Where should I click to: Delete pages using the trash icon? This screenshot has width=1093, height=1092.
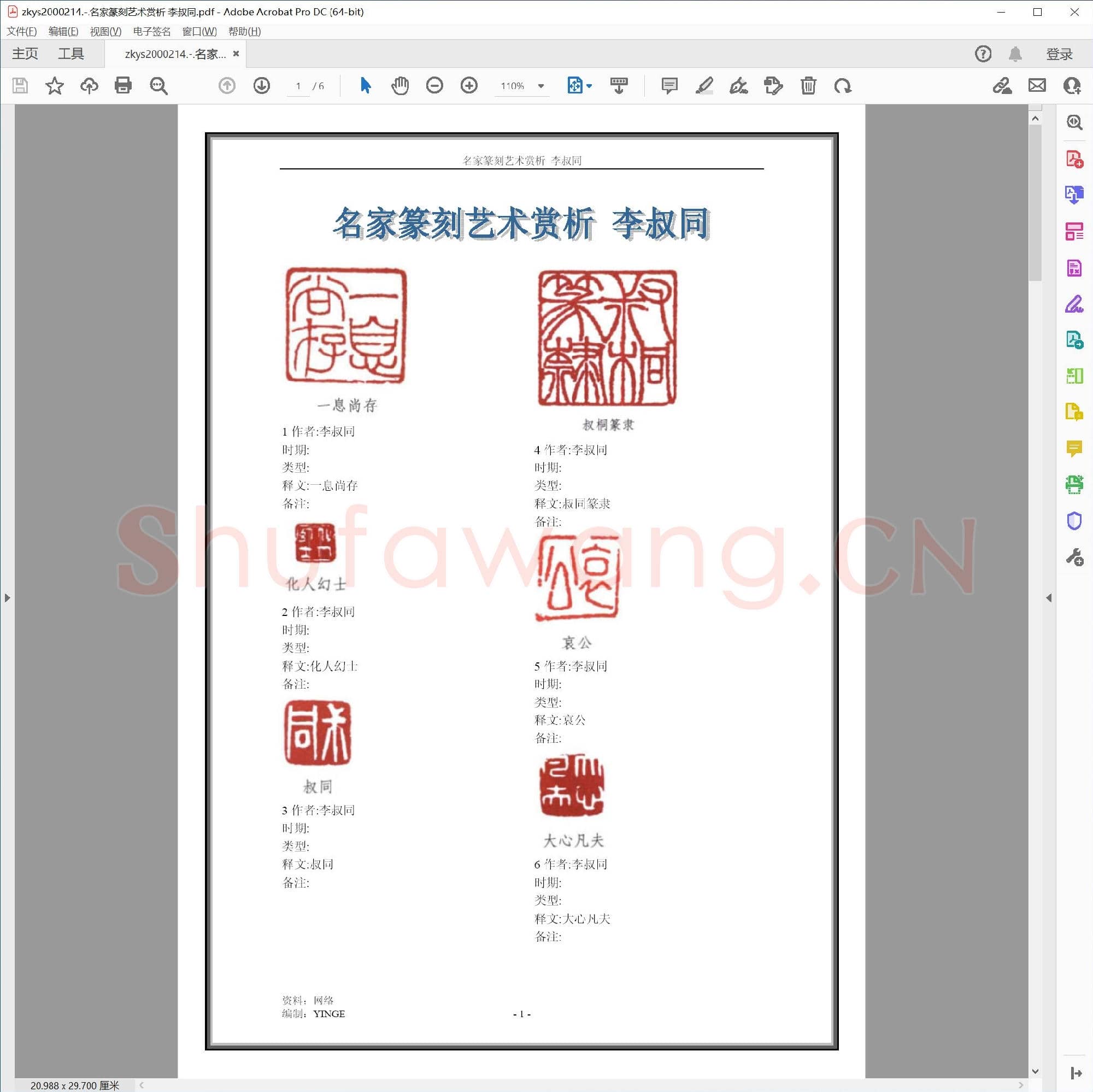[808, 86]
